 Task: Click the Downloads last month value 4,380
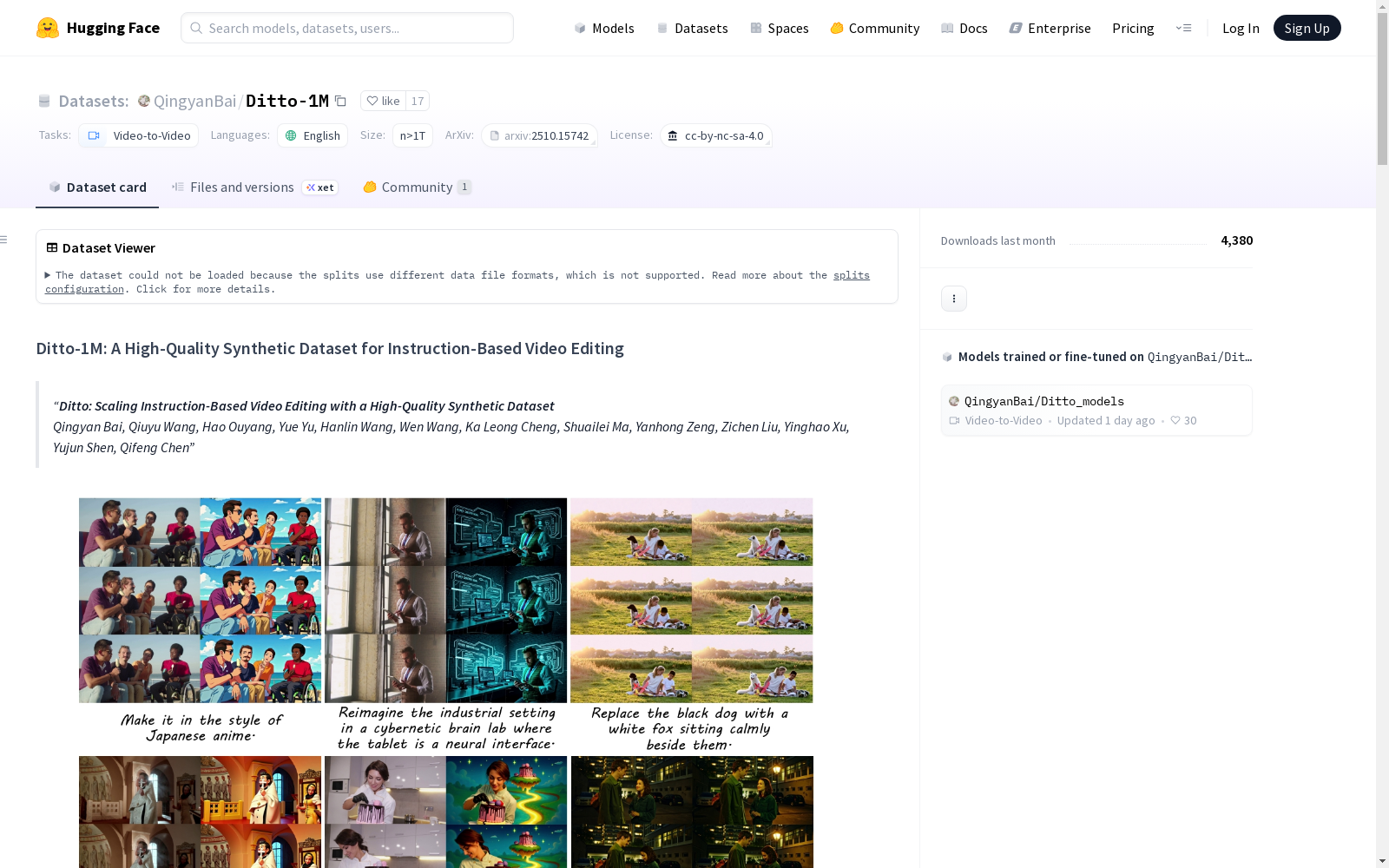pyautogui.click(x=1237, y=240)
